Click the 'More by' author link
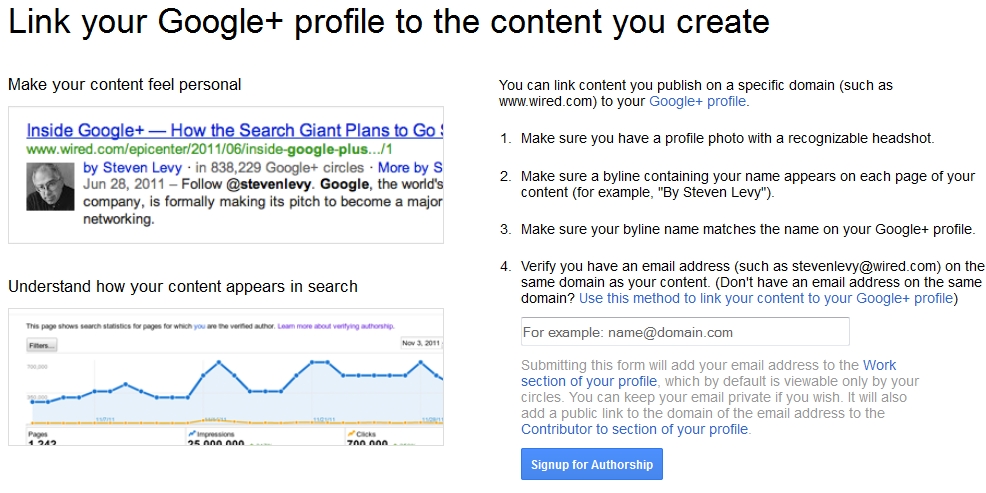The image size is (986, 493). pyautogui.click(x=410, y=167)
